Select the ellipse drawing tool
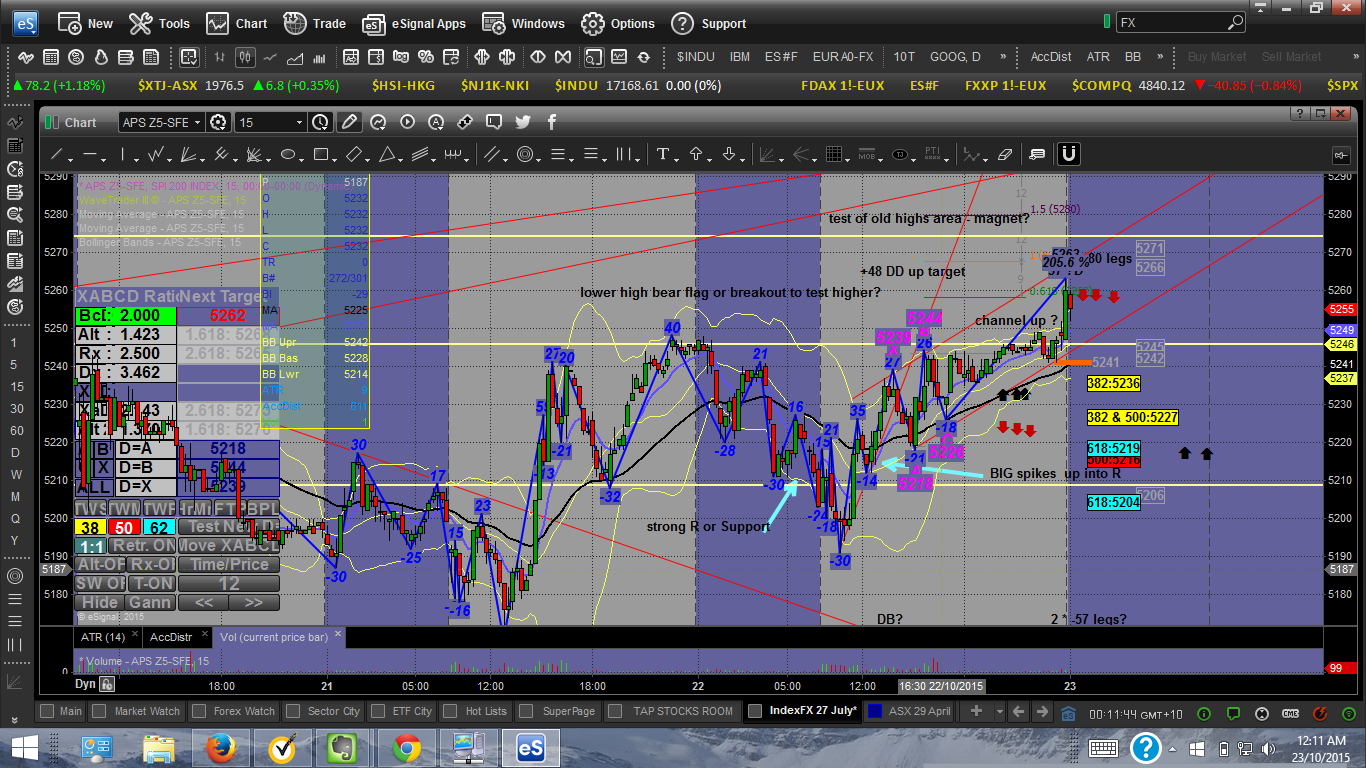Screen dimensions: 1366x768 pos(288,155)
